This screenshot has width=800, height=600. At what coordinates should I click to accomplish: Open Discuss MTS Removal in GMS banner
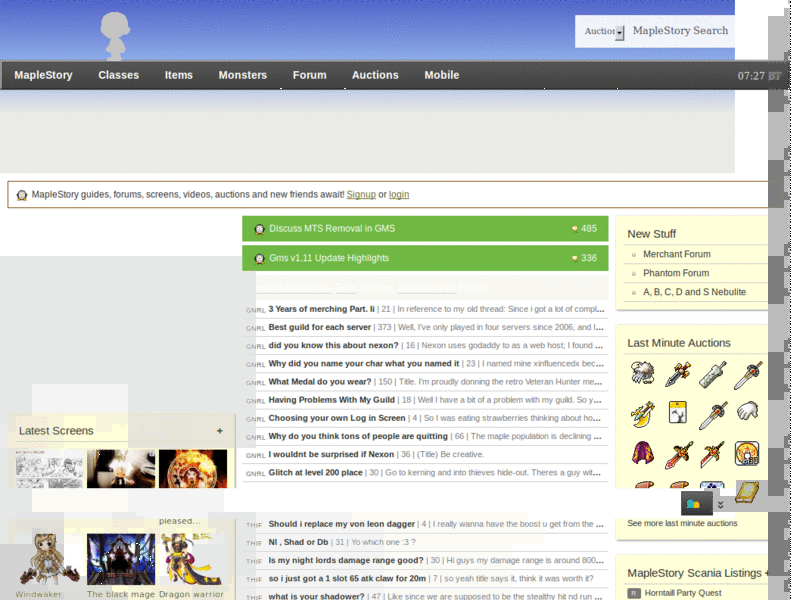point(425,229)
